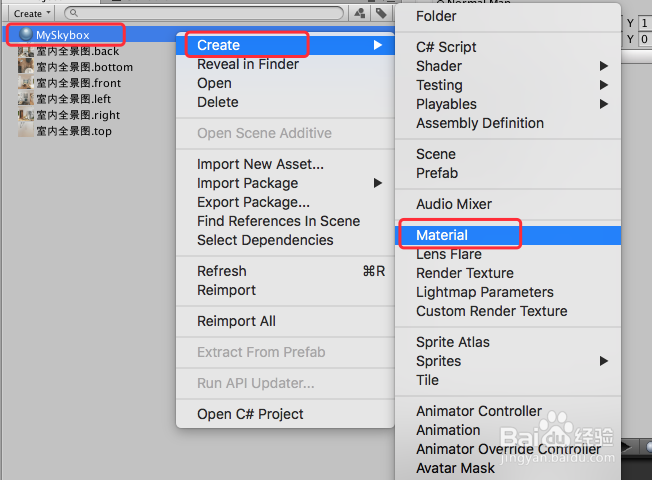Click the 室内全景图.front texture item
Image resolution: width=652 pixels, height=480 pixels.
[70, 83]
